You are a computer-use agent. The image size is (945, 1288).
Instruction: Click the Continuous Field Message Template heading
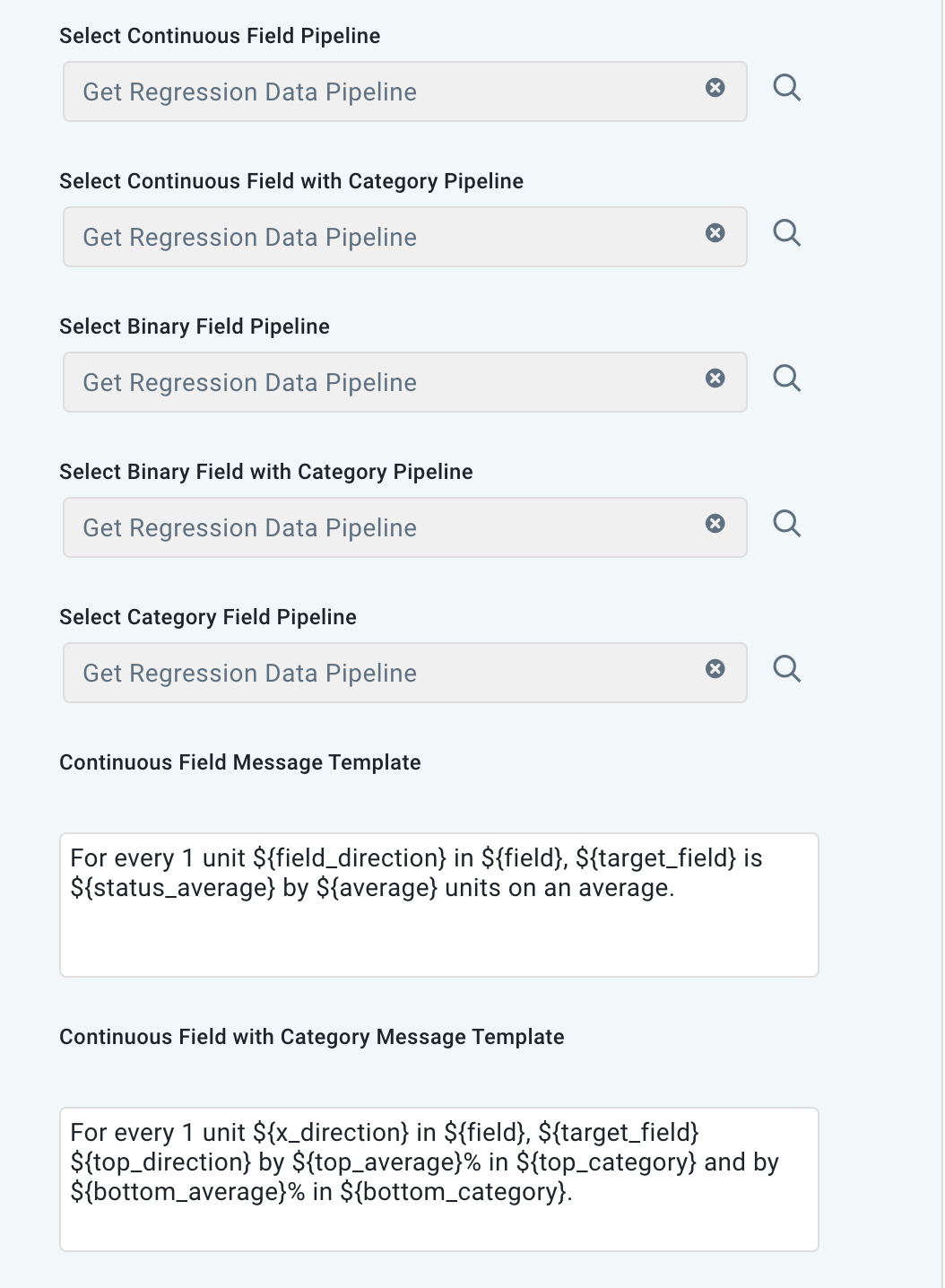(240, 761)
